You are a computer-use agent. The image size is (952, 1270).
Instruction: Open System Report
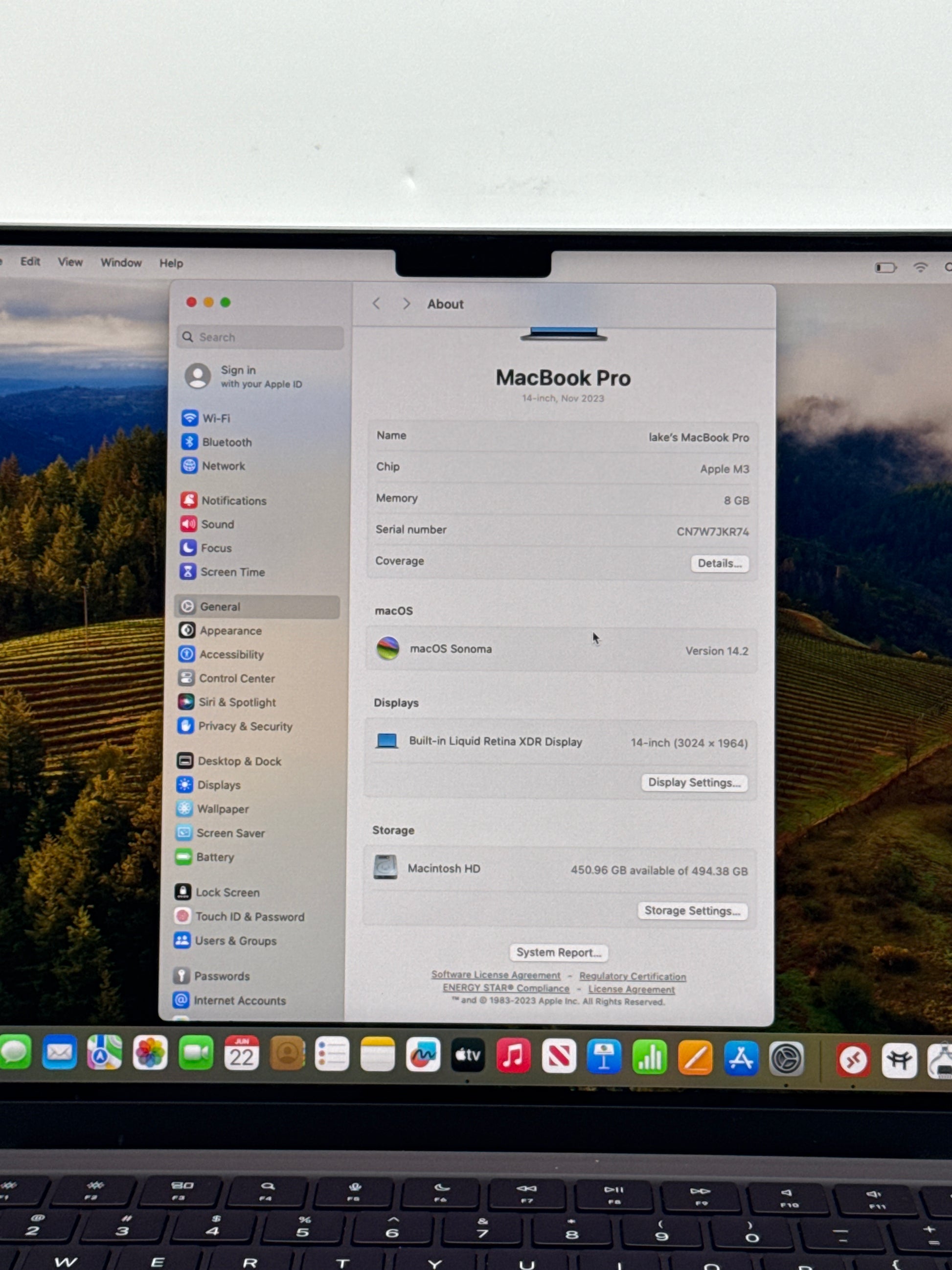558,952
